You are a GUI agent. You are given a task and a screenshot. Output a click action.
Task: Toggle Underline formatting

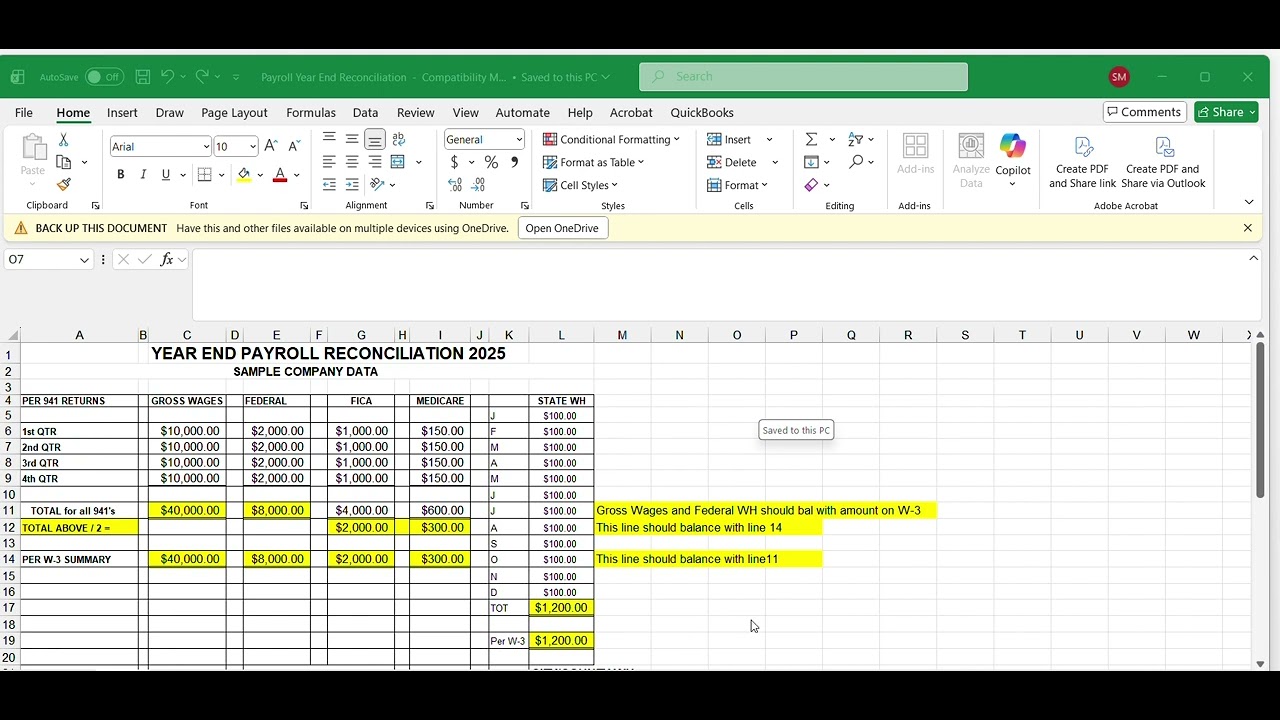[166, 175]
